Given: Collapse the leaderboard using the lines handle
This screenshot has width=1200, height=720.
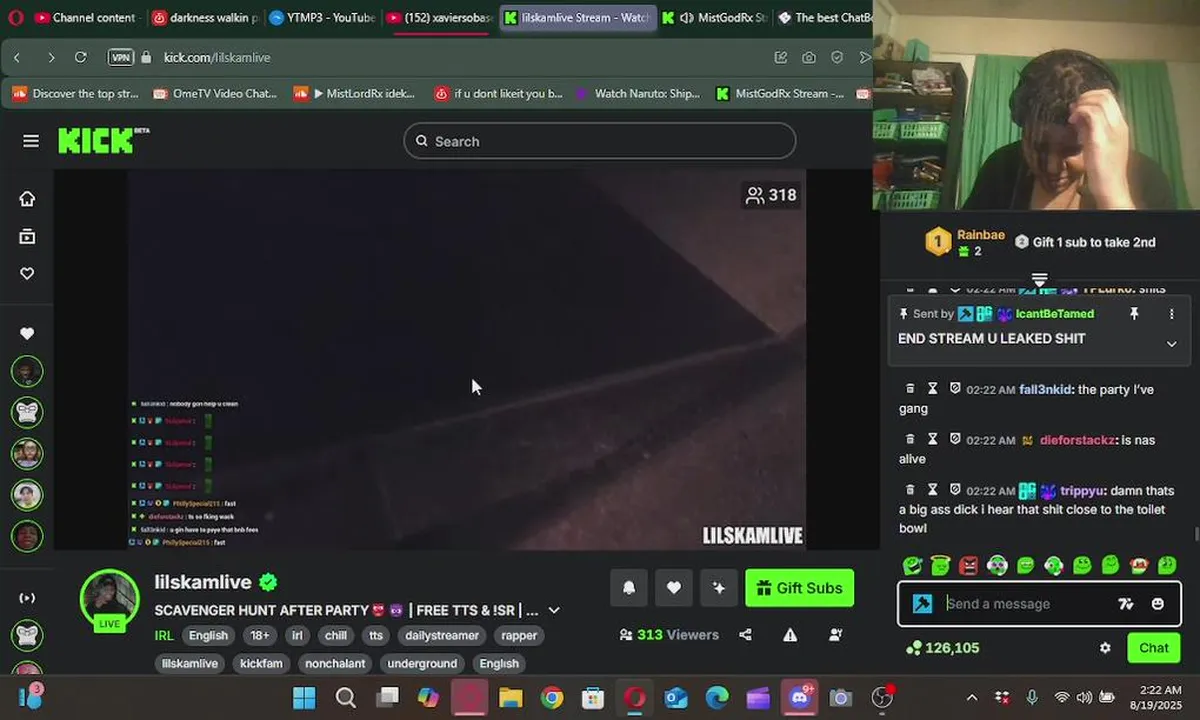Looking at the screenshot, I should tap(1040, 279).
